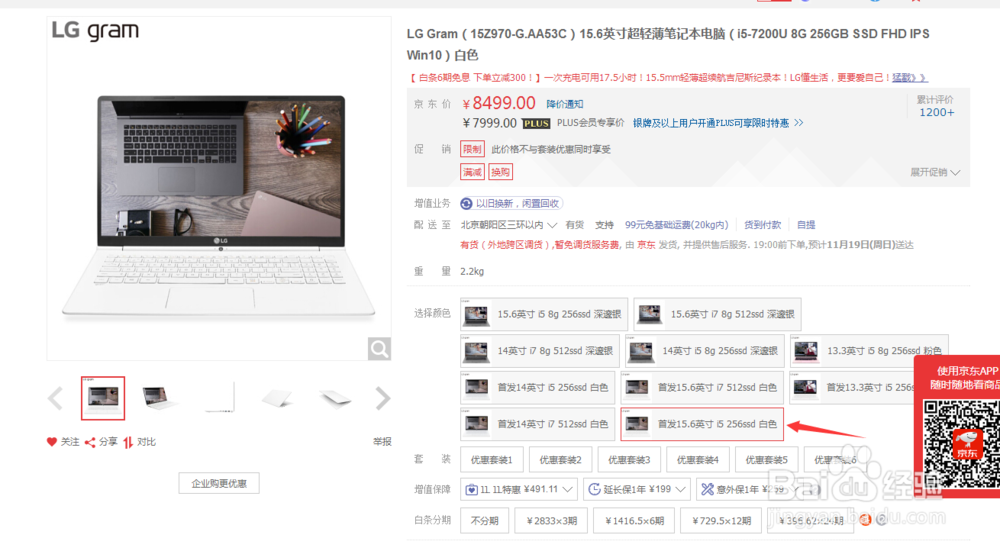Viewport: 1000px width, 551px height.
Task: Click the magnifier icon on product image
Action: tap(379, 349)
